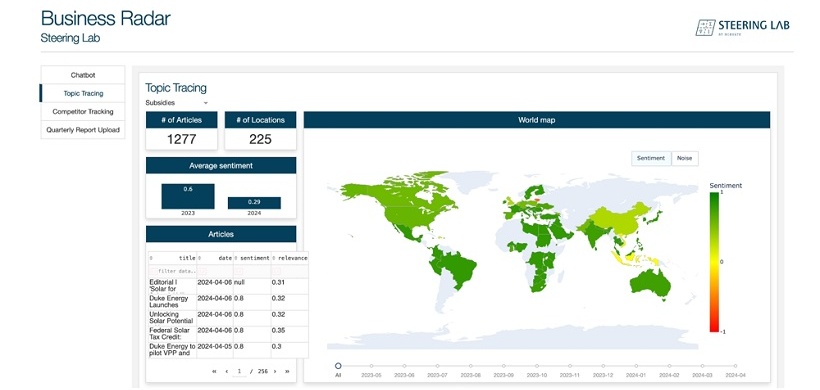Click the Sentiment color scale bar

click(714, 262)
